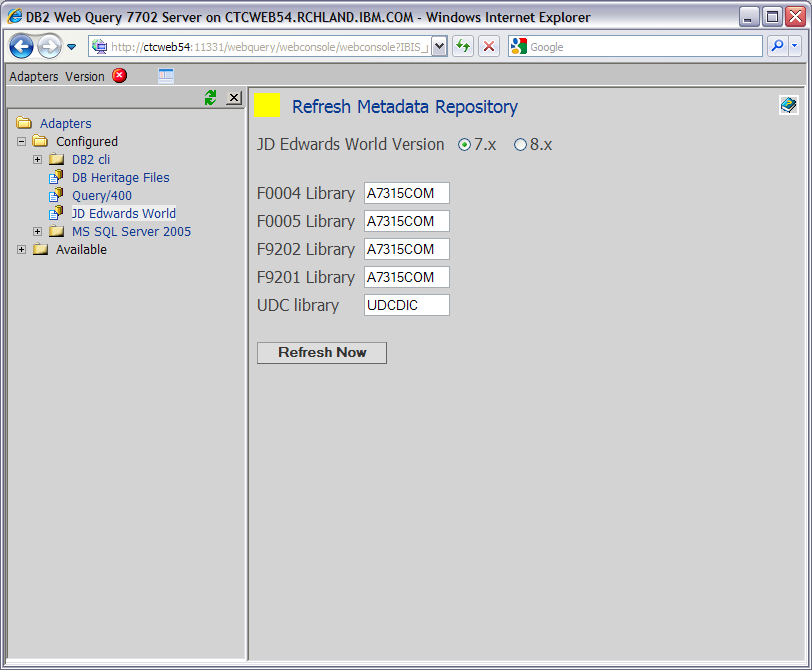This screenshot has height=670, width=812.
Task: Select JD Edwards World version 7.x
Action: click(465, 145)
